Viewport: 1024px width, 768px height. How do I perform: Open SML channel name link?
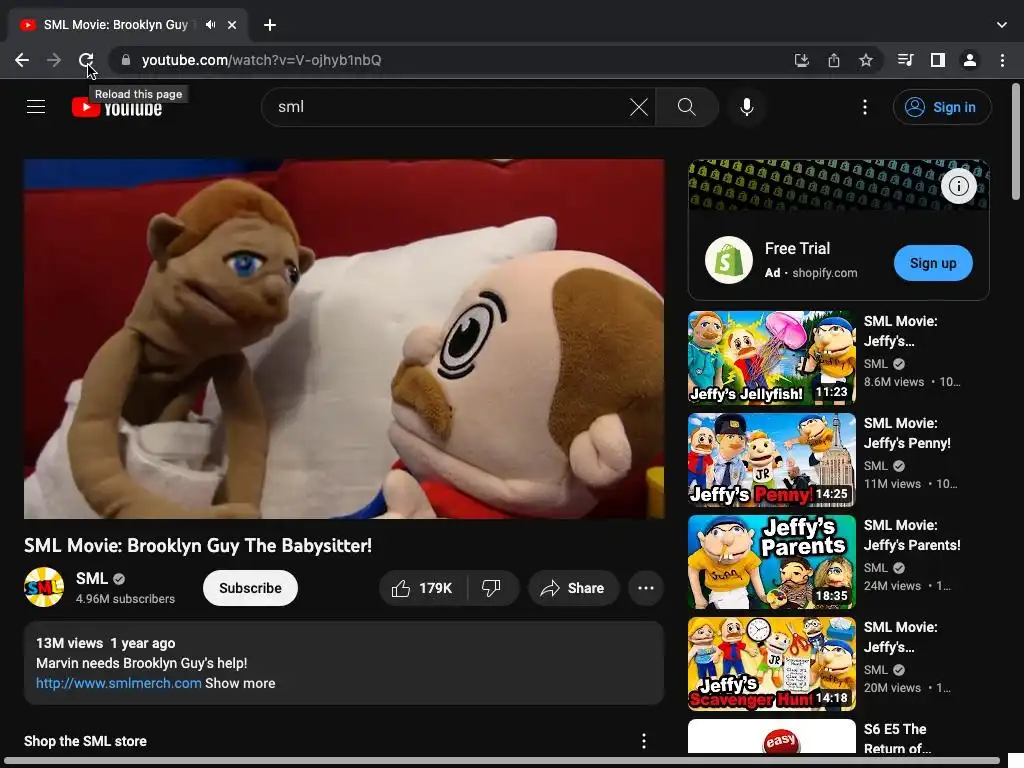[91, 579]
